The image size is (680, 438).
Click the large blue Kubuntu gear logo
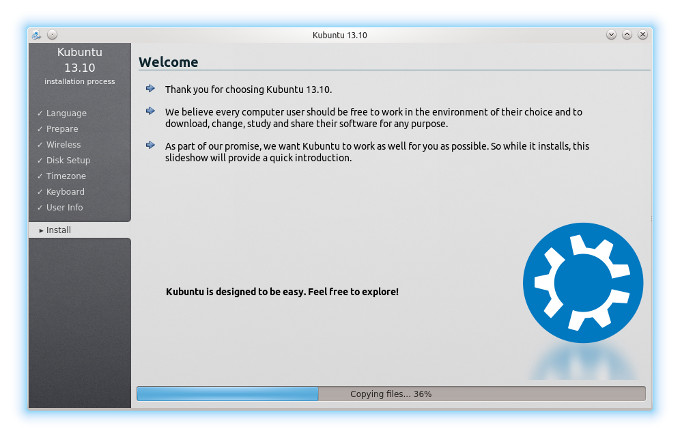(583, 283)
